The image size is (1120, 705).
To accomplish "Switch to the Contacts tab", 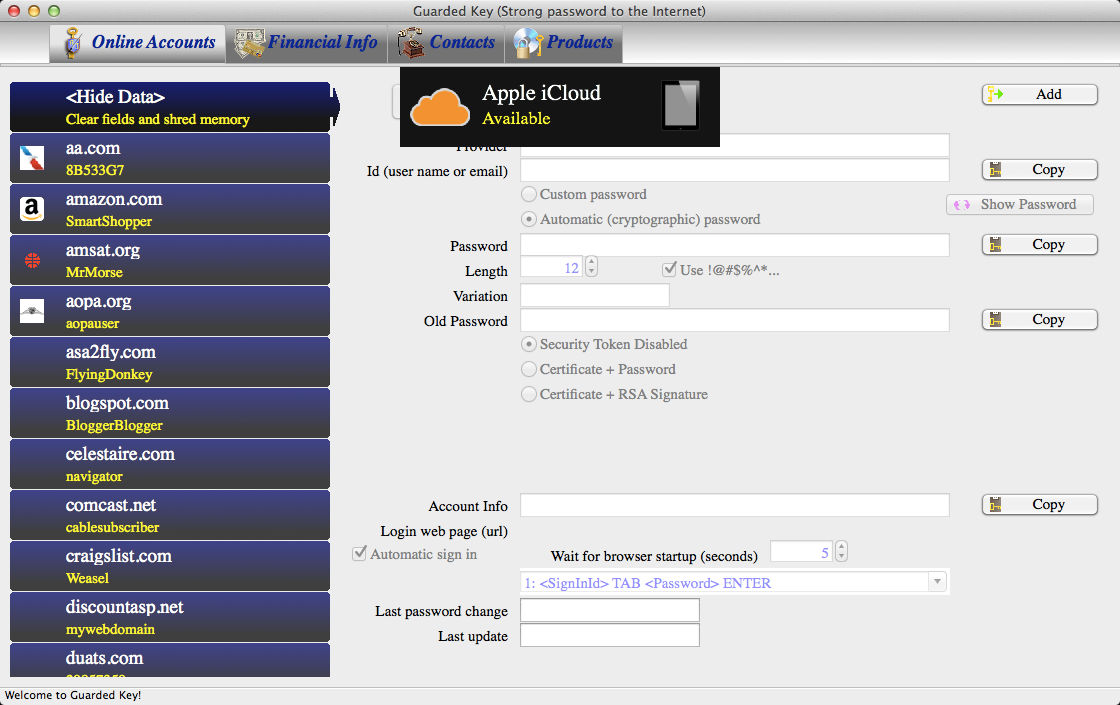I will [x=446, y=43].
